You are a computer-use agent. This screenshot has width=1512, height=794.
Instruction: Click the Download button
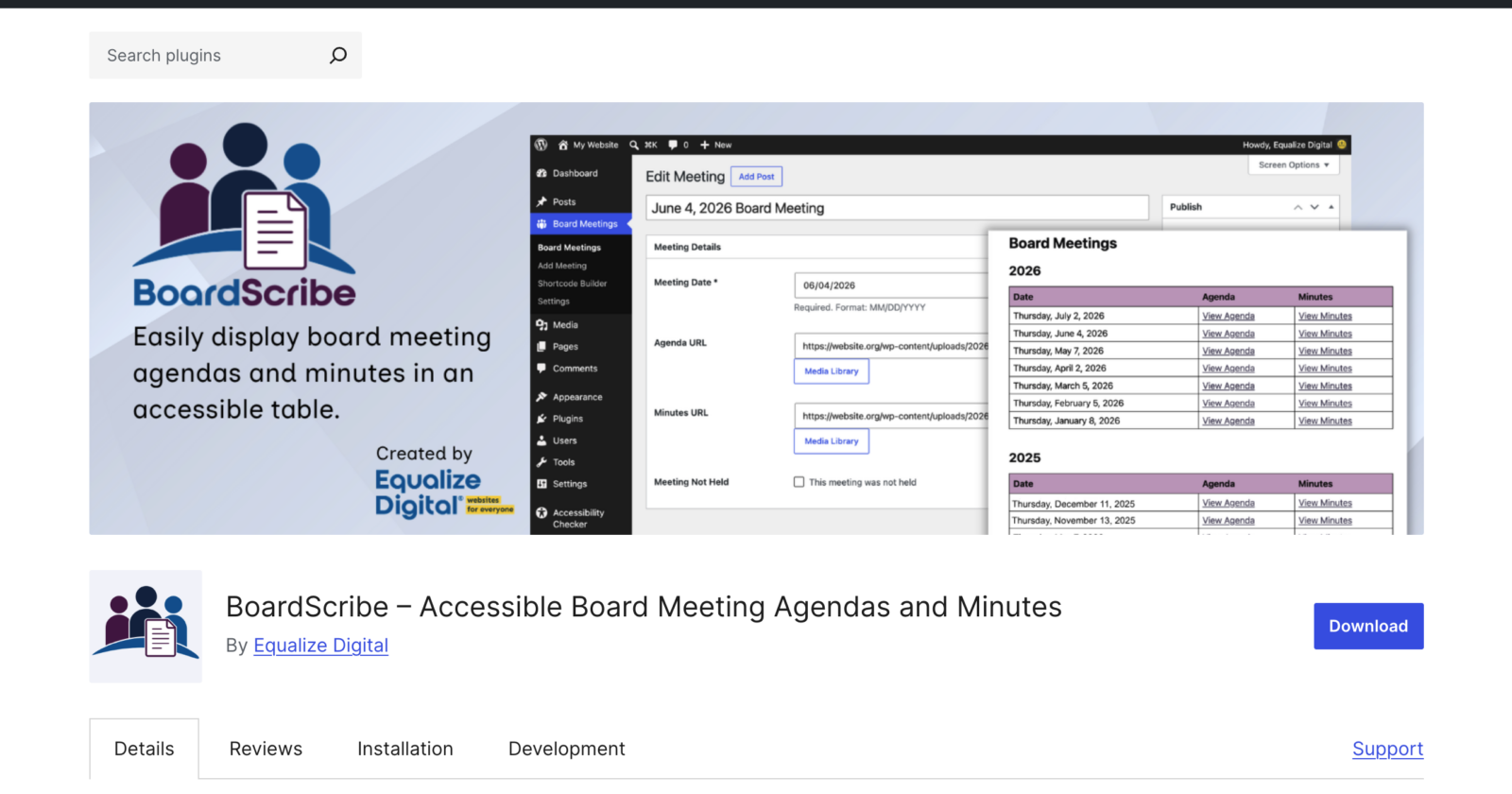1368,626
